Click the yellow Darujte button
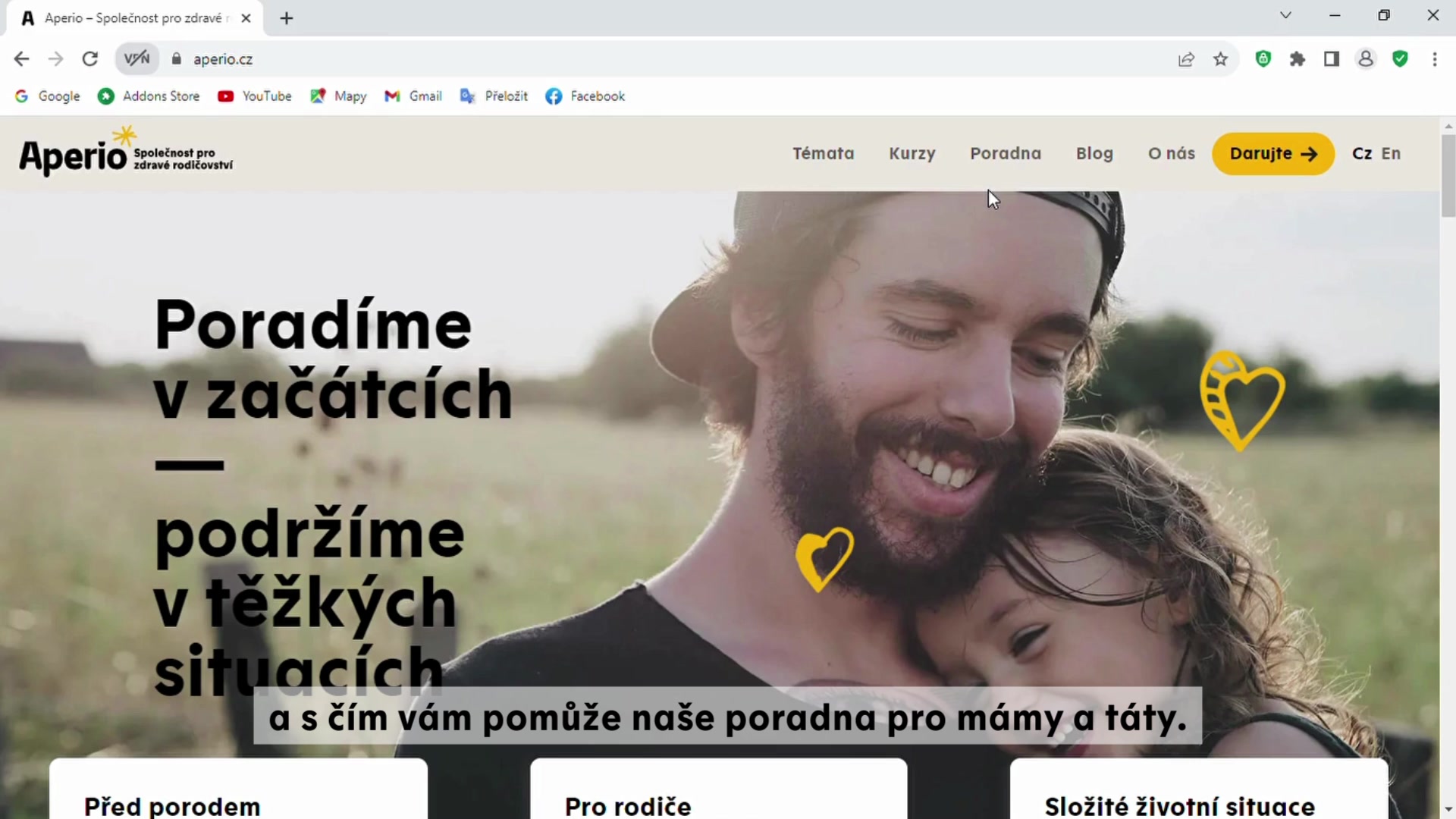 tap(1273, 154)
